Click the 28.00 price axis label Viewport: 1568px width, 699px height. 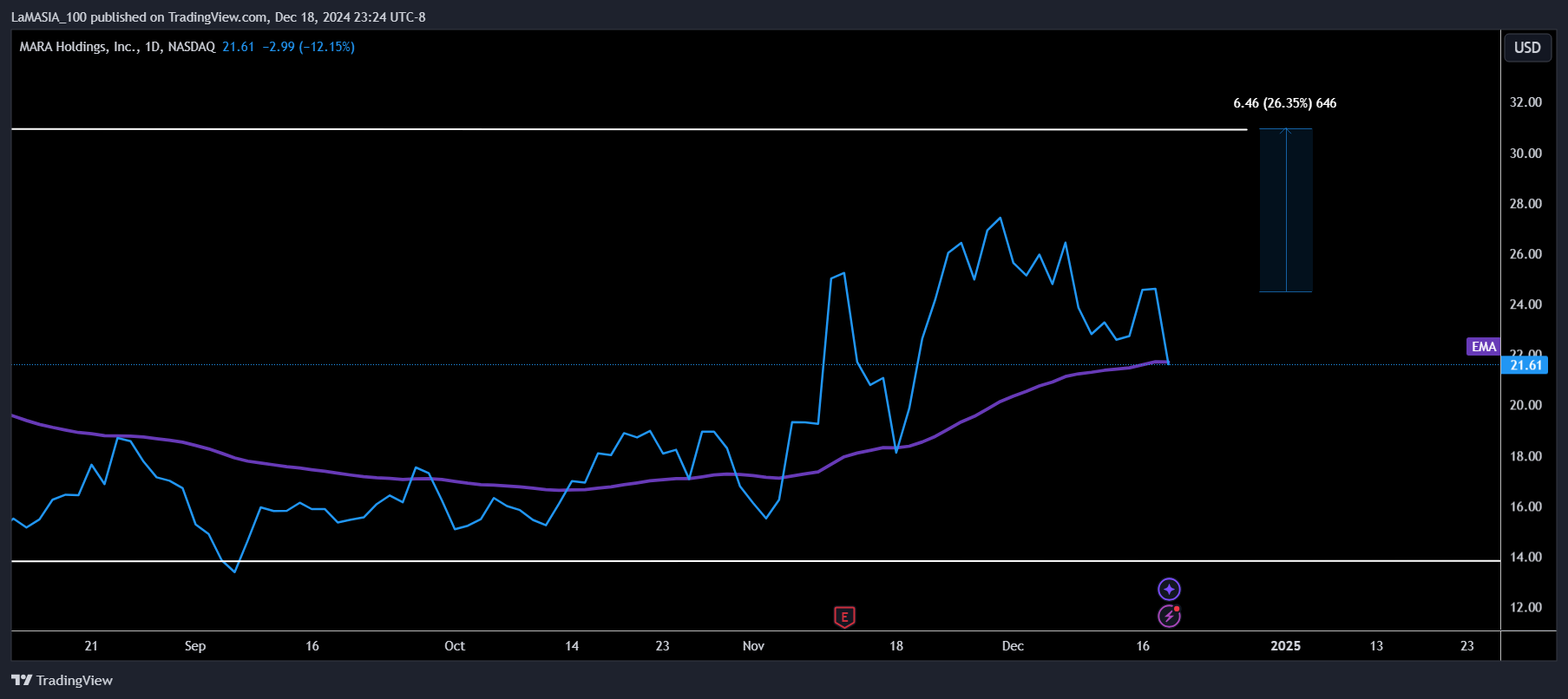(1525, 204)
